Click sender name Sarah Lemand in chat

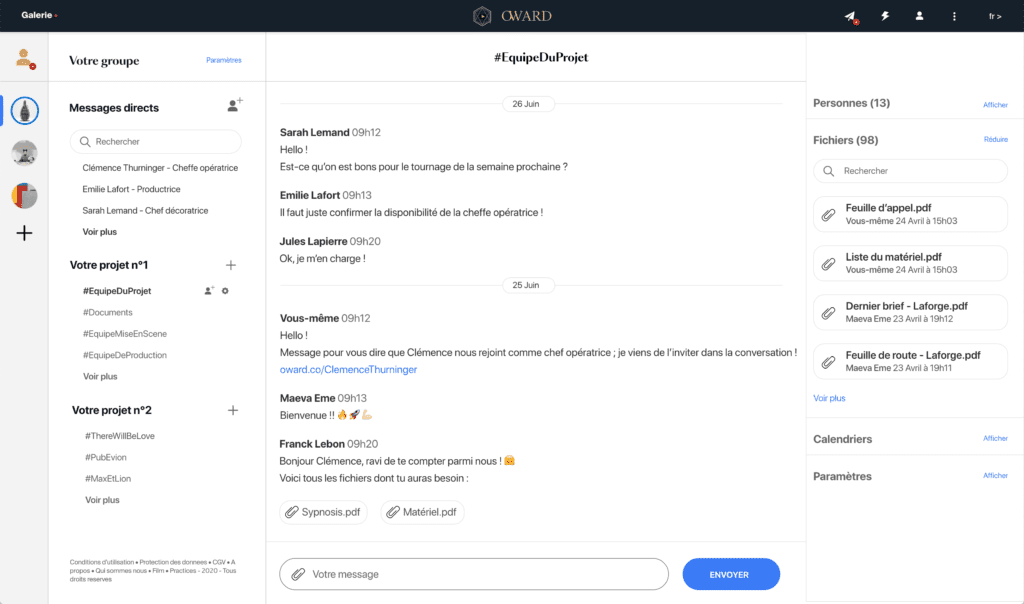pos(315,133)
